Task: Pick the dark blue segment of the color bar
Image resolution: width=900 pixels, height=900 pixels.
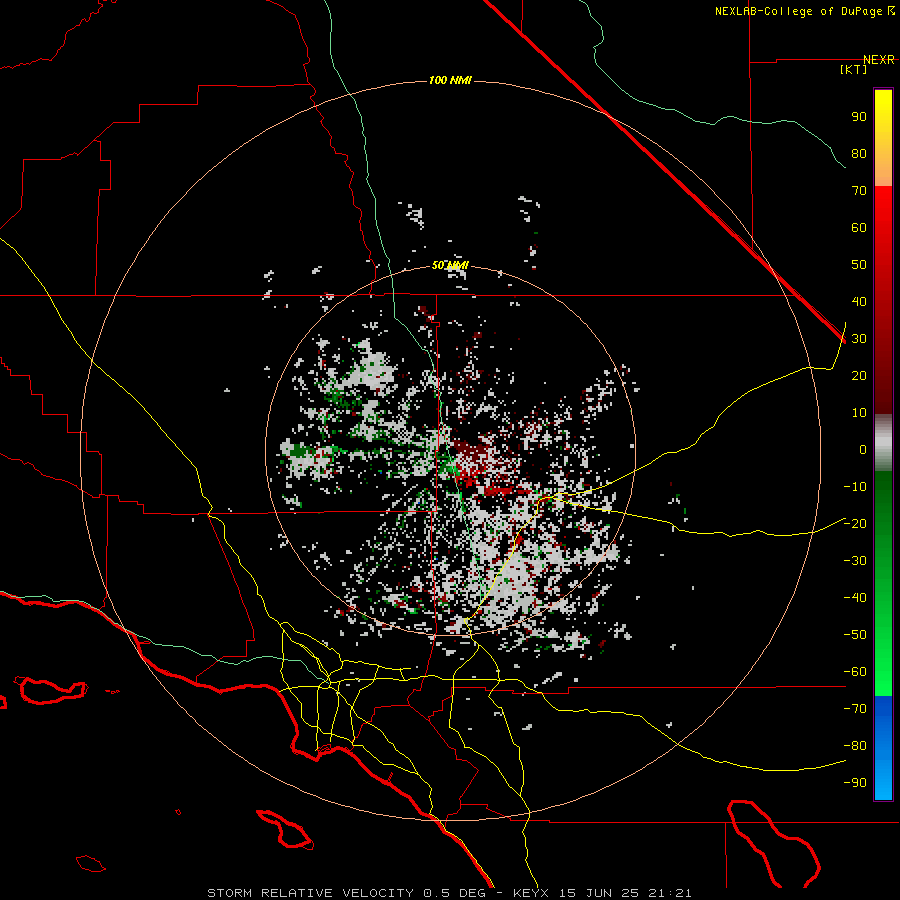Action: pyautogui.click(x=883, y=709)
